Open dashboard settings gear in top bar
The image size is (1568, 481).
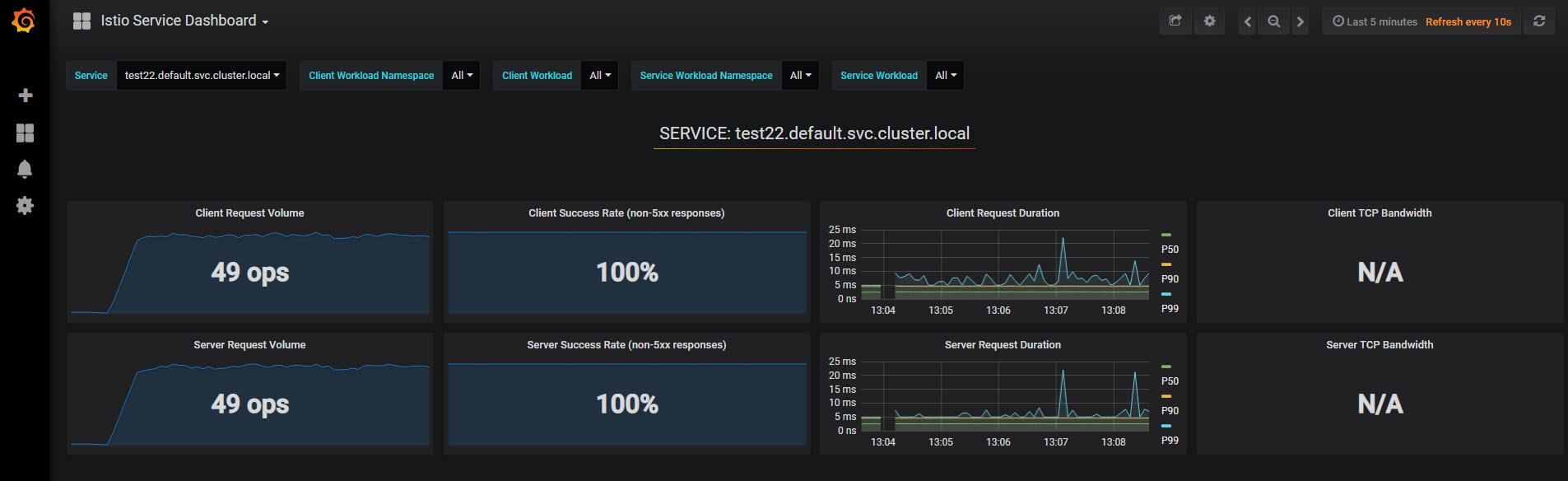point(1209,21)
